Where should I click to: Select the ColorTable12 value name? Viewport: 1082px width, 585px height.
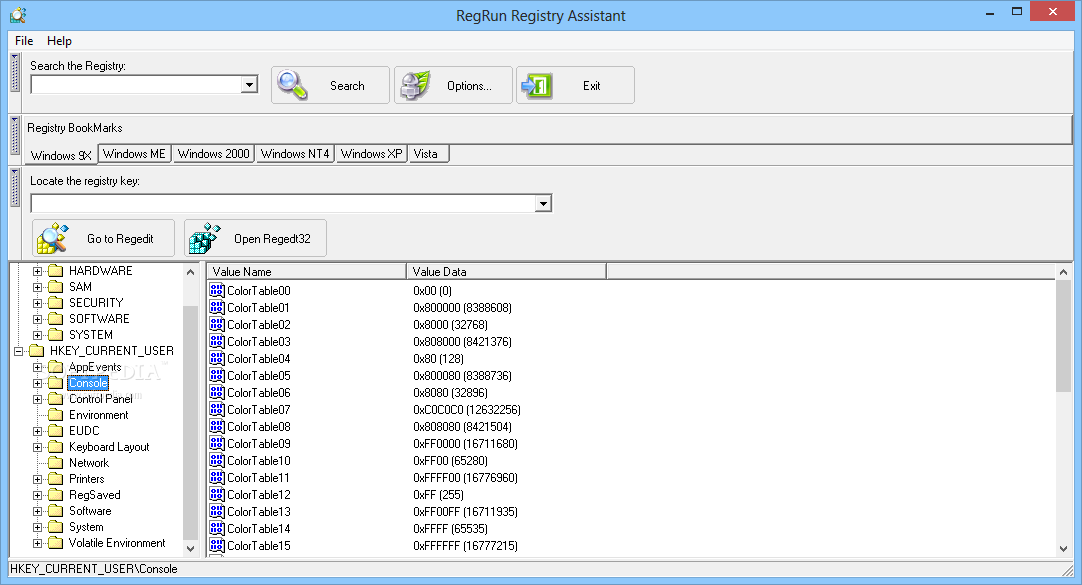(259, 495)
